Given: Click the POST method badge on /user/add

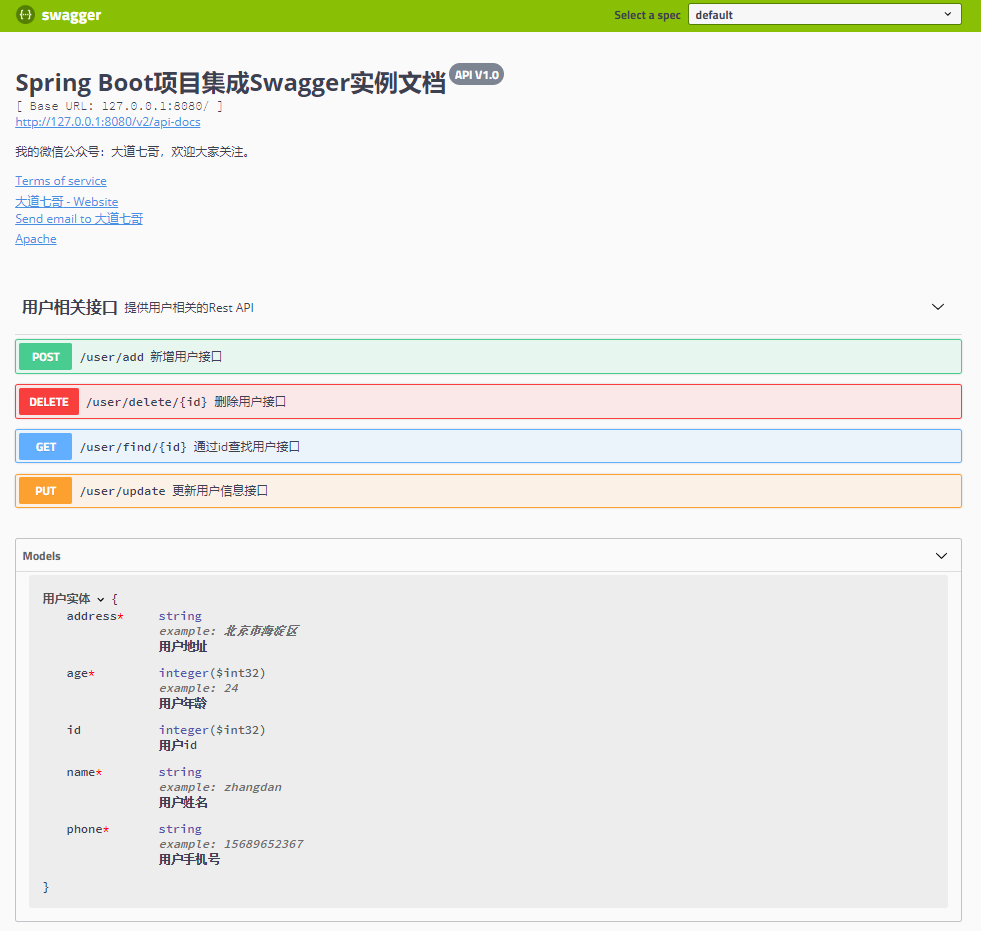Looking at the screenshot, I should [44, 356].
